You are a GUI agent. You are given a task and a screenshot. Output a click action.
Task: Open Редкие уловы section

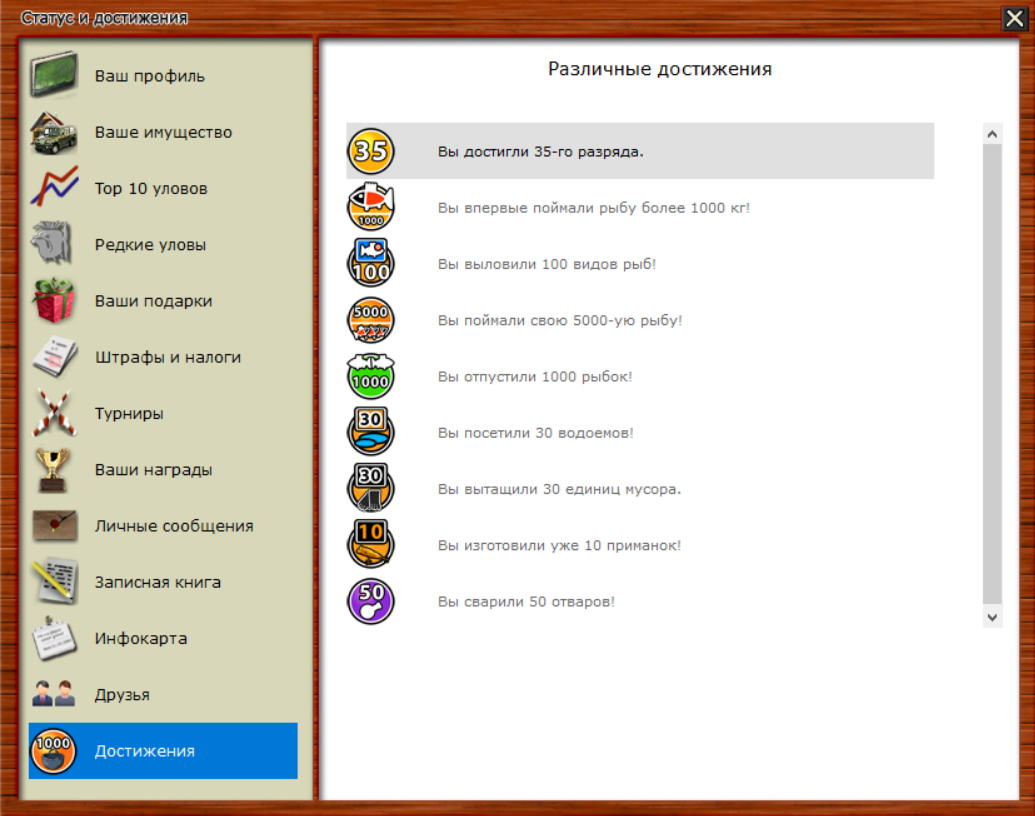pos(150,245)
